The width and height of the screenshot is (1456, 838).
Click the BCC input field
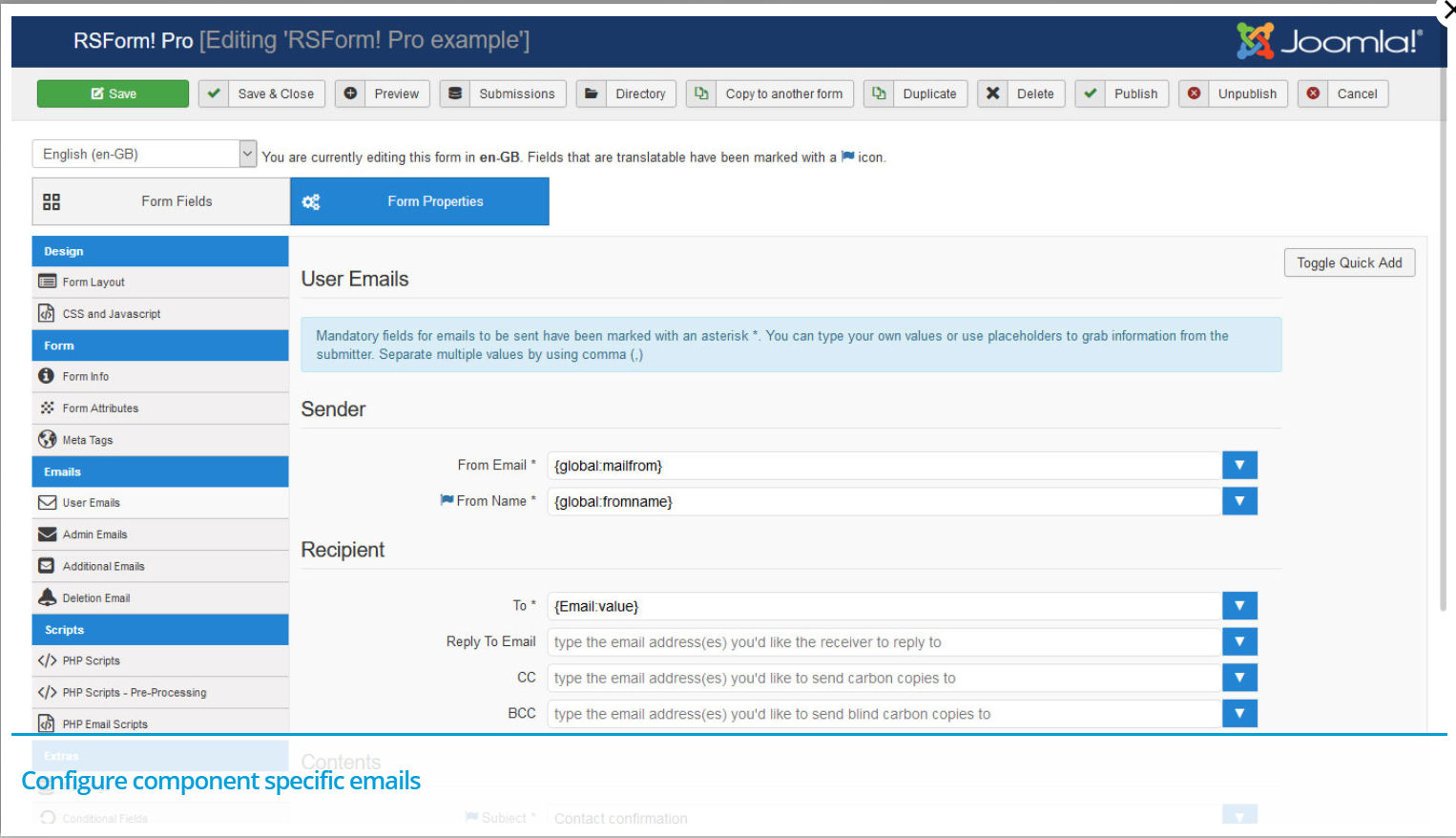884,713
